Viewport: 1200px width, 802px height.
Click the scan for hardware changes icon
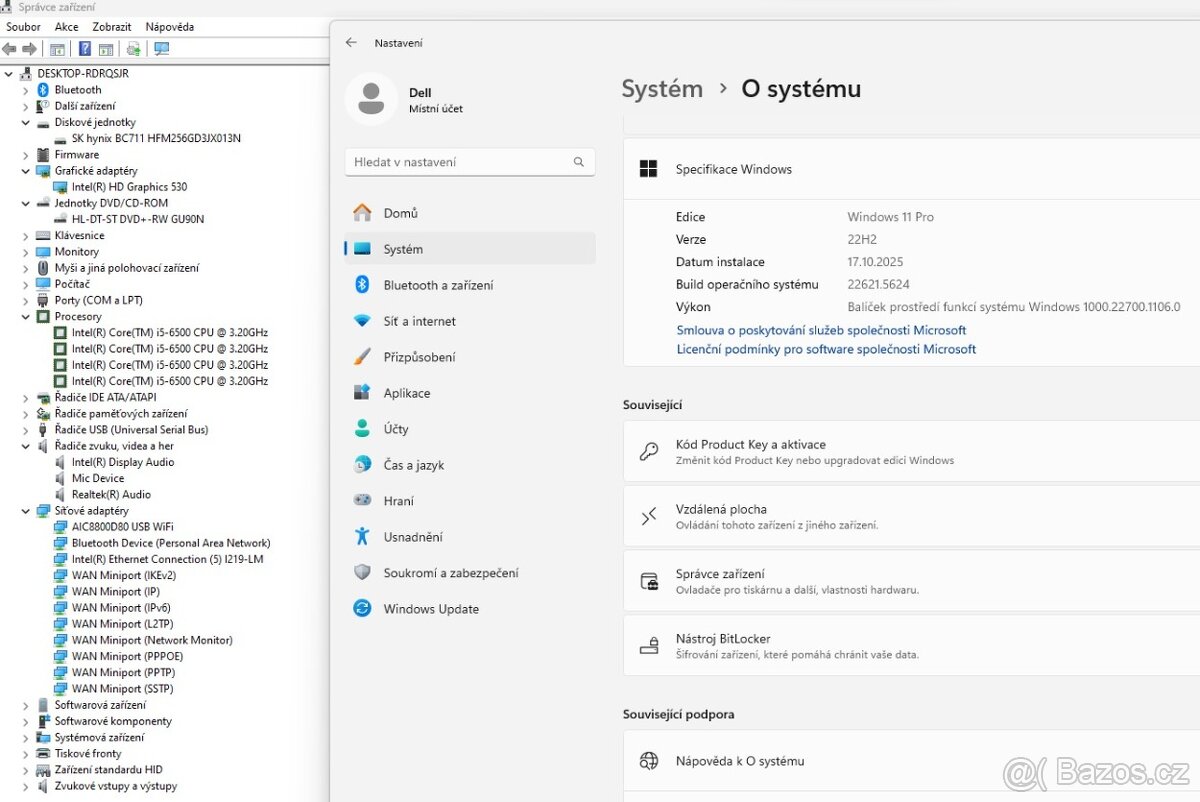(x=161, y=48)
